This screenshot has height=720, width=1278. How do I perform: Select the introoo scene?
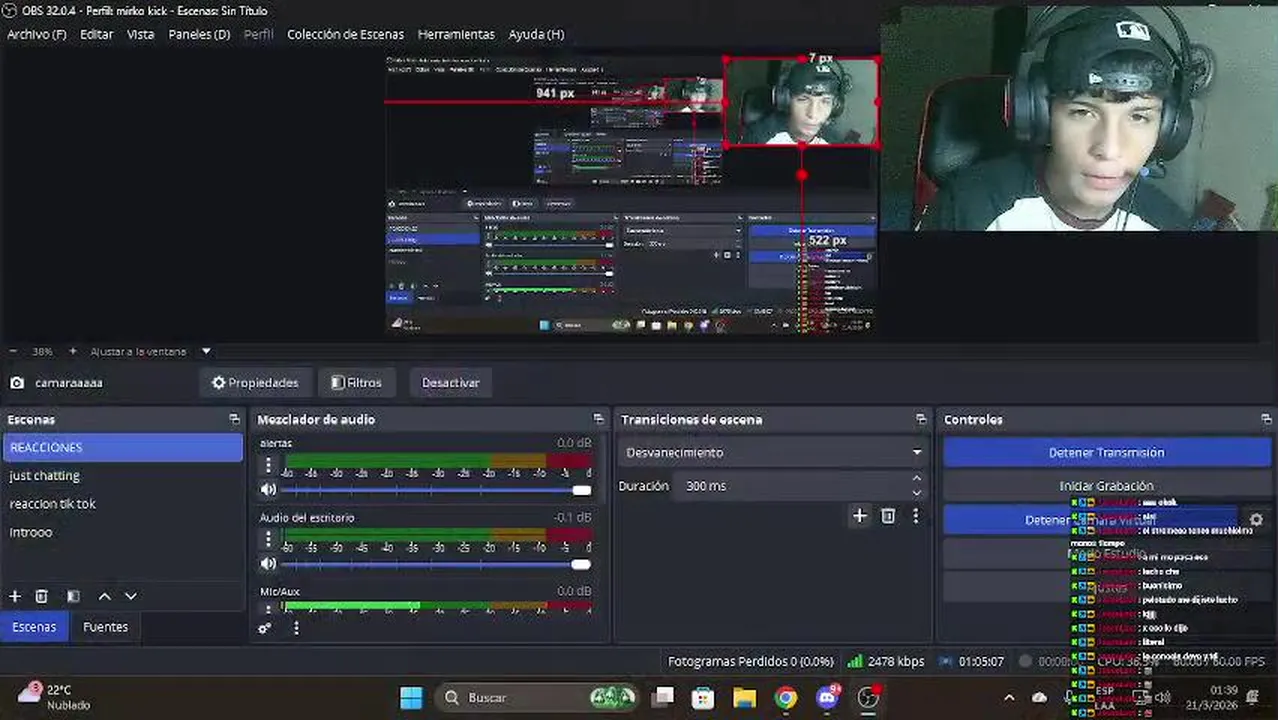pos(123,532)
